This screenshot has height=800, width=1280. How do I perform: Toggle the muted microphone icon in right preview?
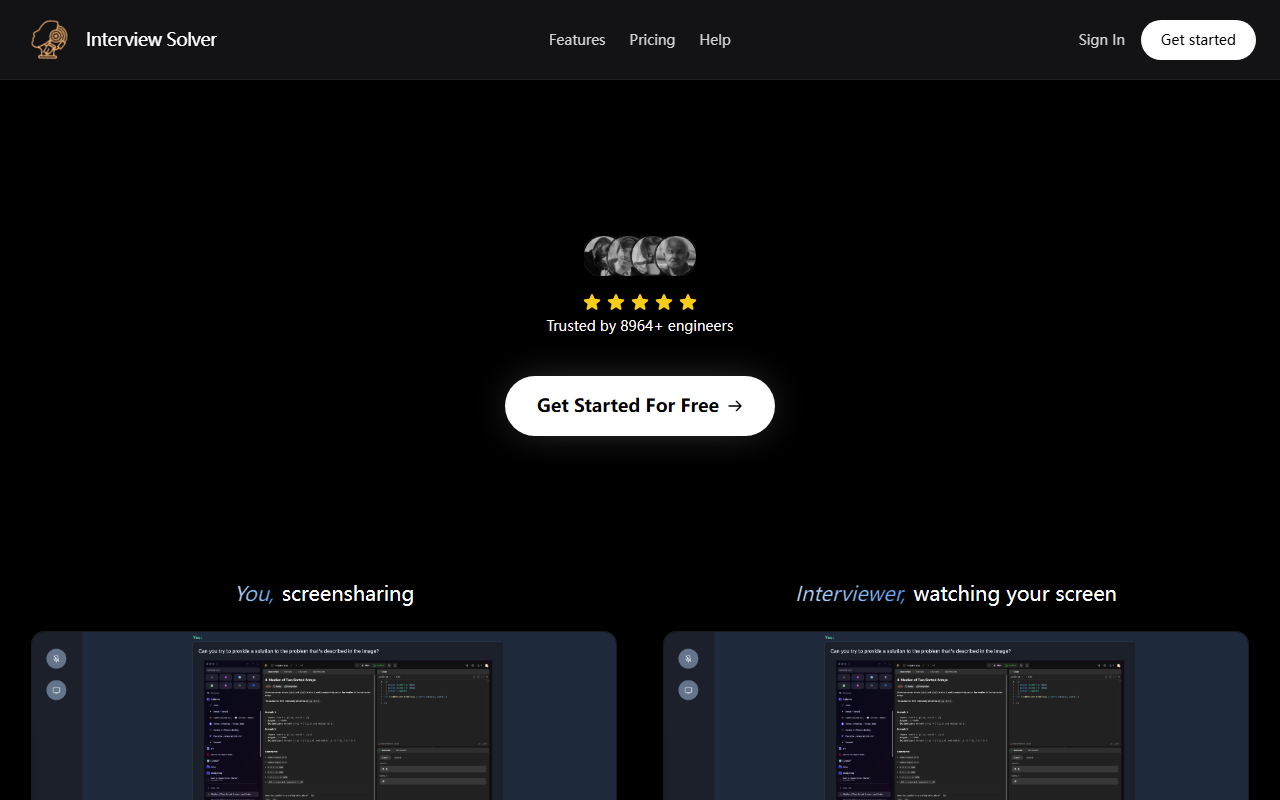688,658
